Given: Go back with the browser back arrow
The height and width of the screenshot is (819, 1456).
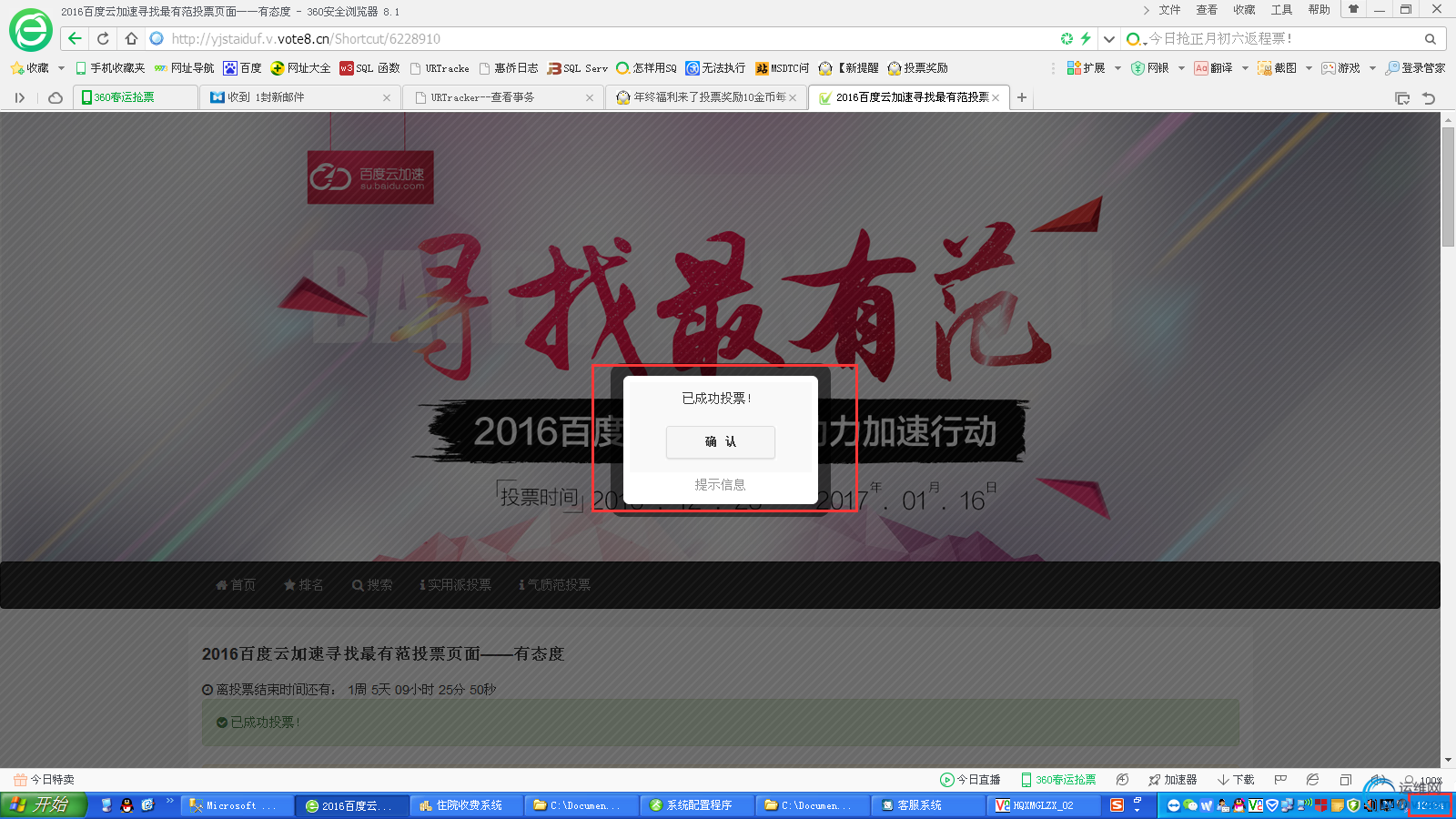Looking at the screenshot, I should click(x=76, y=38).
